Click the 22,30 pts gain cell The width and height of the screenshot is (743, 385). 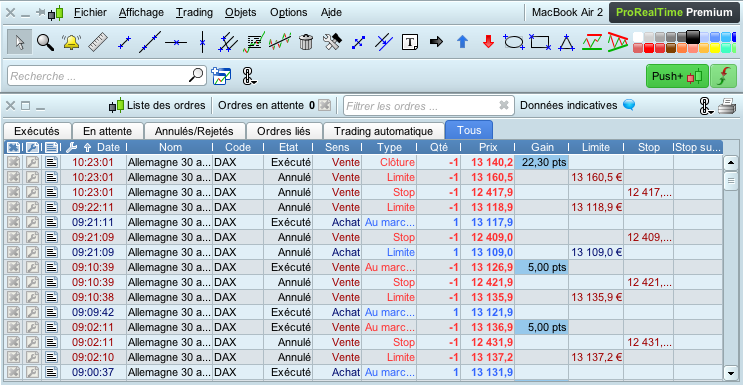click(542, 163)
